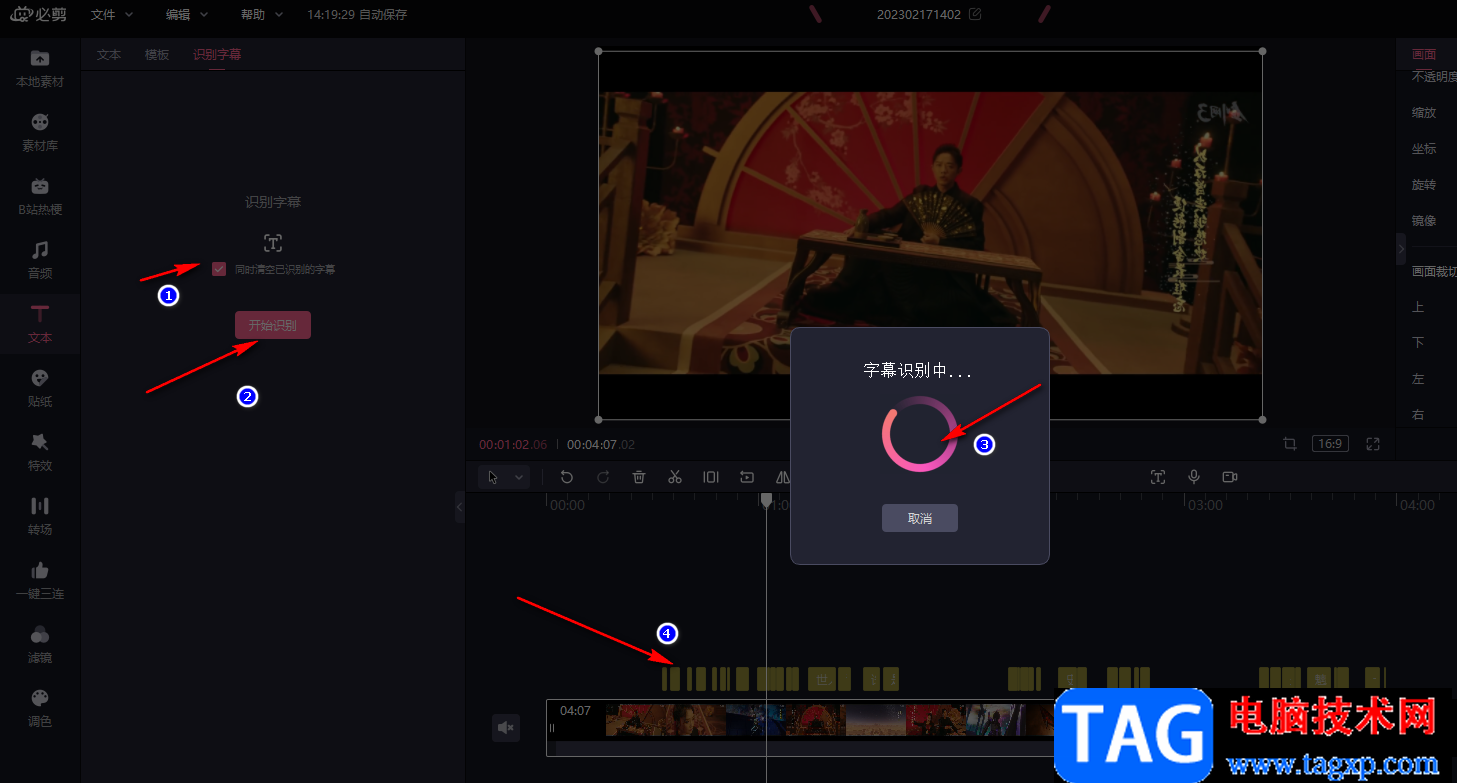Image resolution: width=1457 pixels, height=783 pixels.
Task: Click the trash delete icon in timeline toolbar
Action: pyautogui.click(x=639, y=477)
